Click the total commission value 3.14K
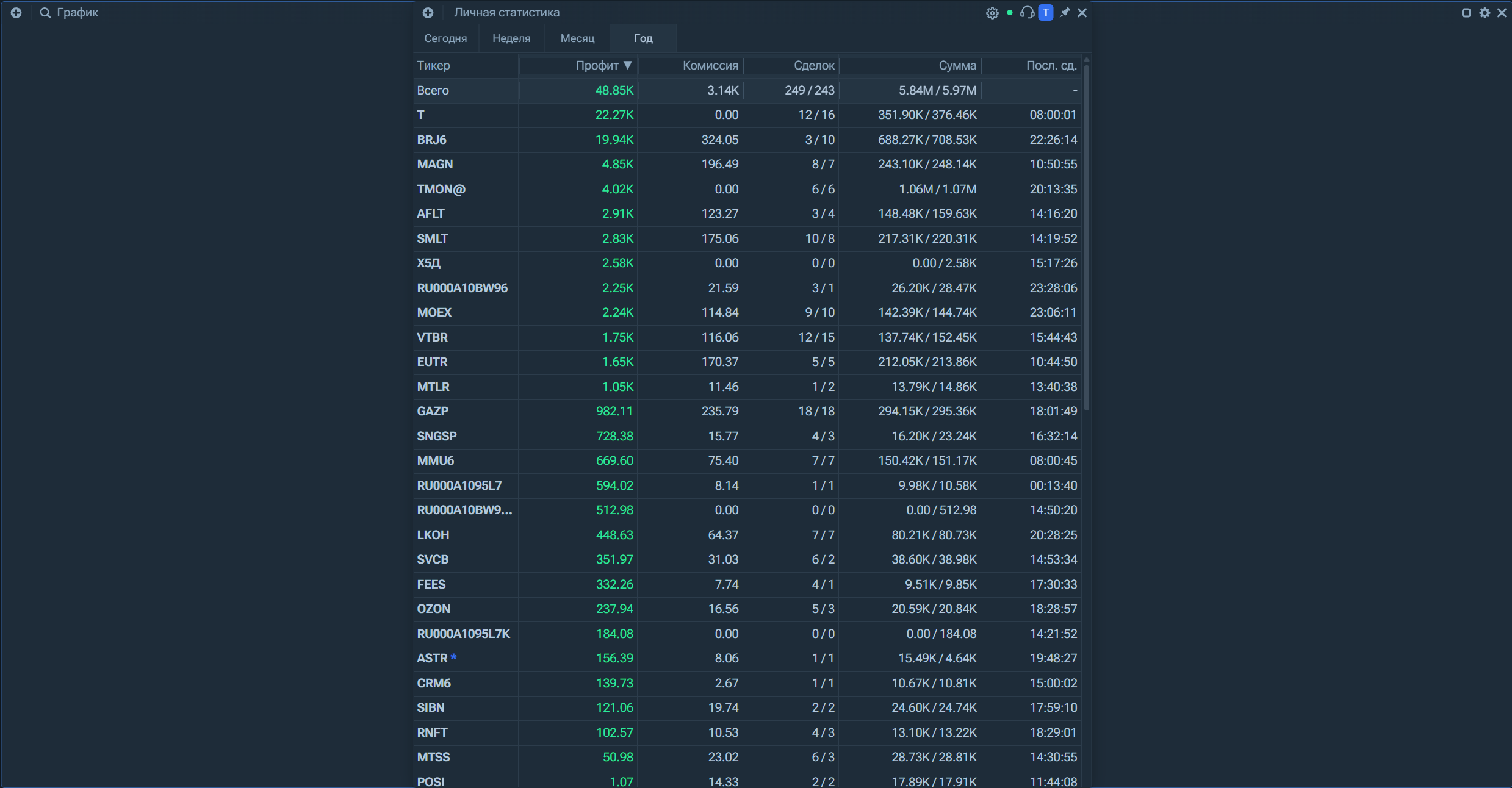 click(x=723, y=90)
